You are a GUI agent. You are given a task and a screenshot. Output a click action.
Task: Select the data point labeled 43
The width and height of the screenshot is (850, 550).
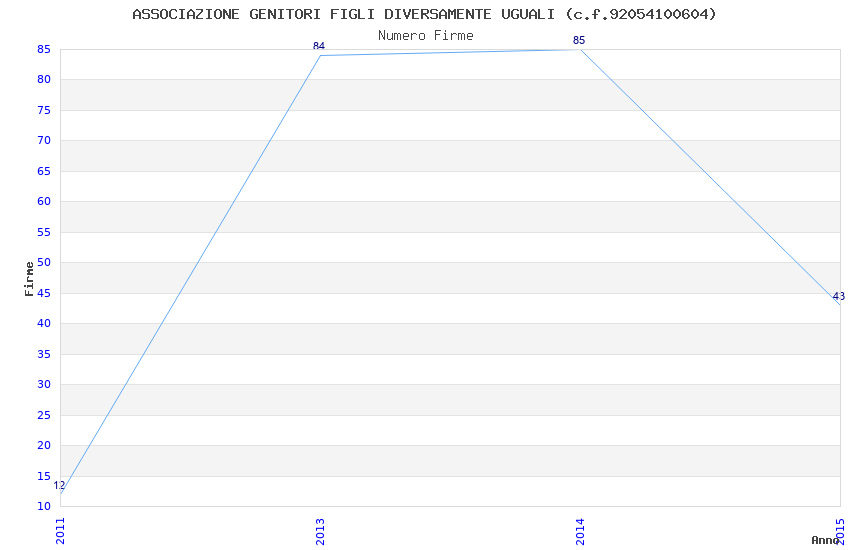839,304
